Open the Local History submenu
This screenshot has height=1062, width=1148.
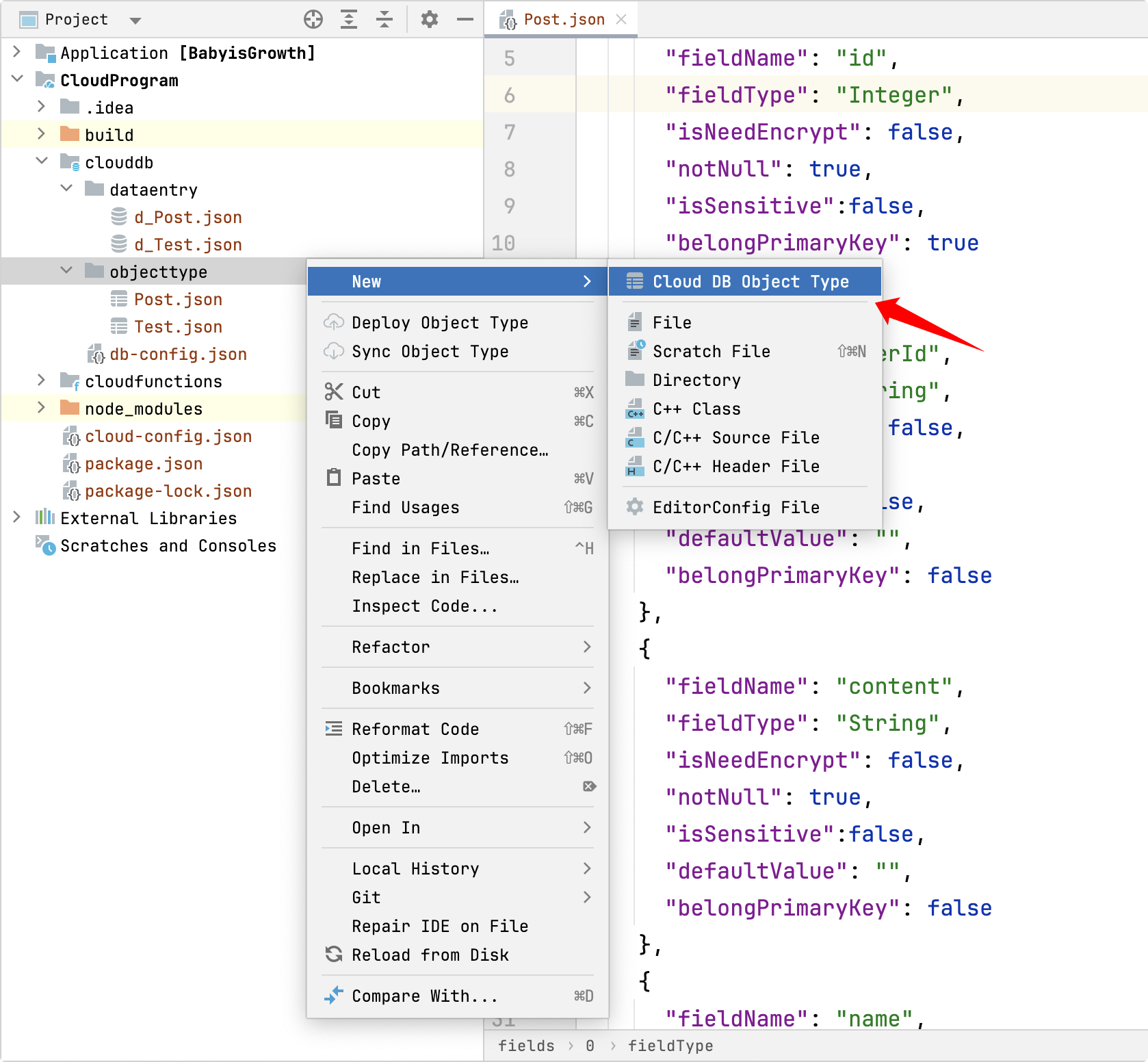click(457, 868)
